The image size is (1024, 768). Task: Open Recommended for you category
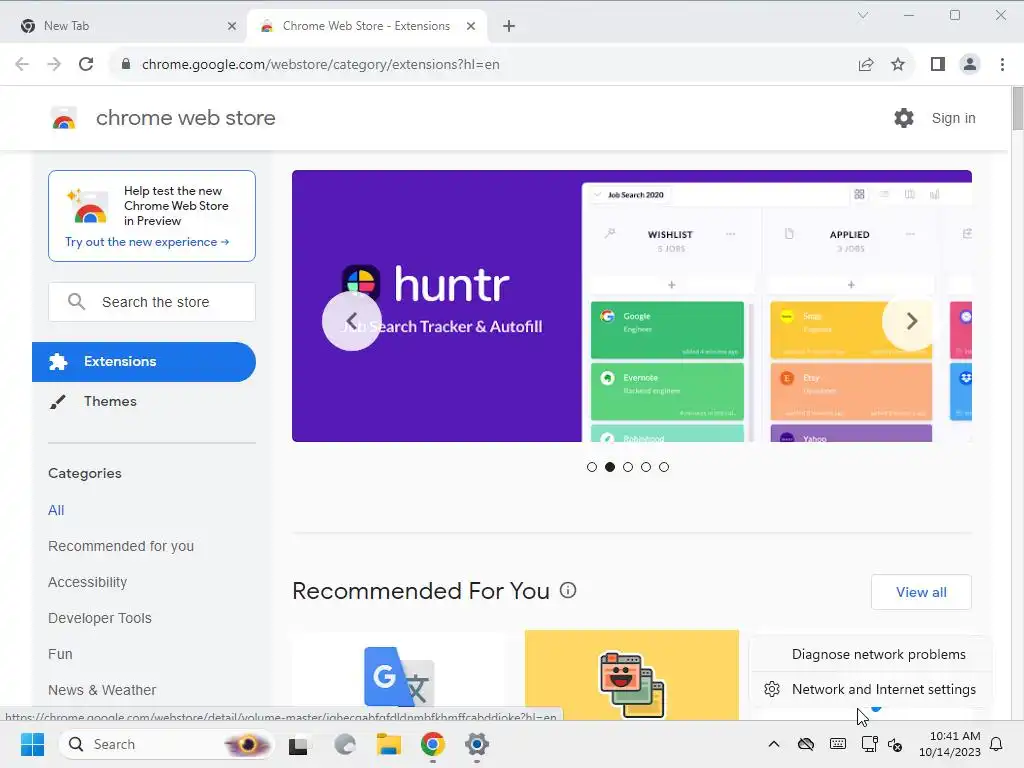[121, 546]
